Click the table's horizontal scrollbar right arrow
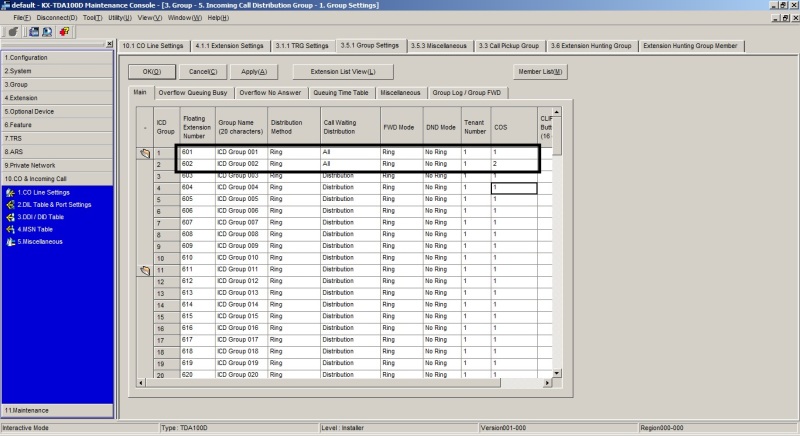The image size is (800, 436). pyautogui.click(x=547, y=382)
